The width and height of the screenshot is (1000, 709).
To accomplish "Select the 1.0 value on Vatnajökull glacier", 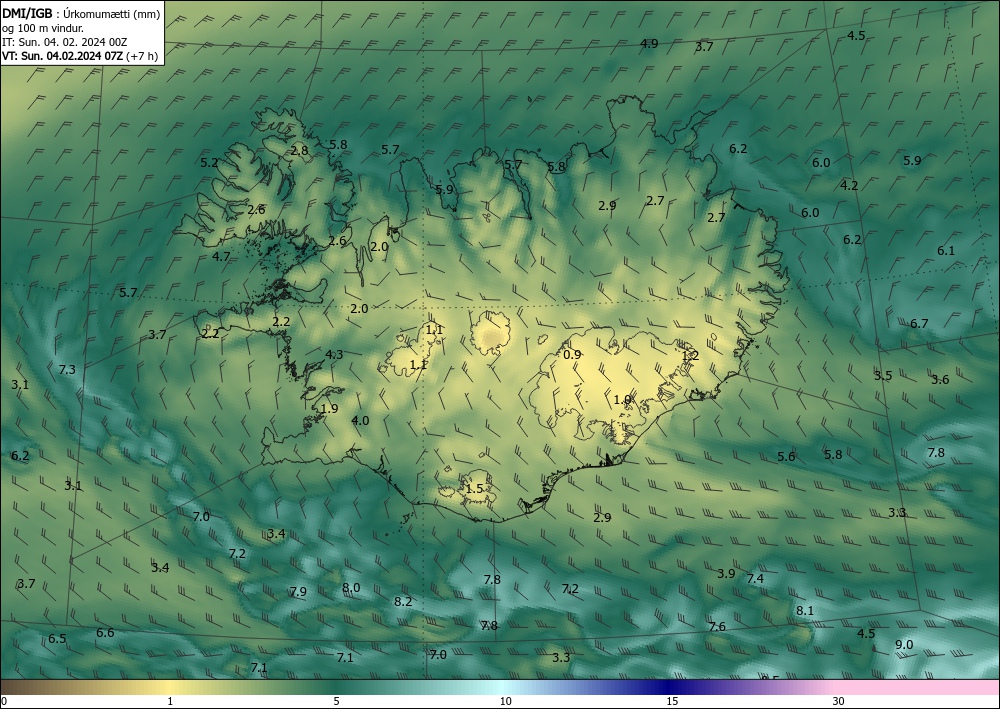I will [x=622, y=400].
